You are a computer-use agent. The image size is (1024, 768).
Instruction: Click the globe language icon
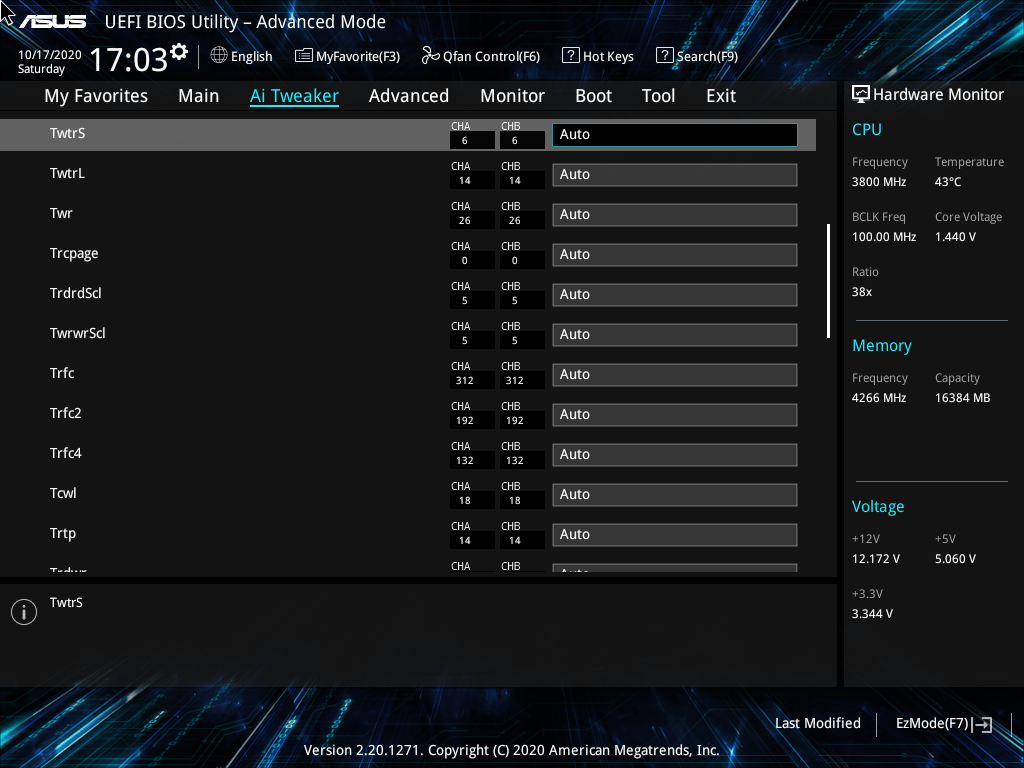(219, 56)
